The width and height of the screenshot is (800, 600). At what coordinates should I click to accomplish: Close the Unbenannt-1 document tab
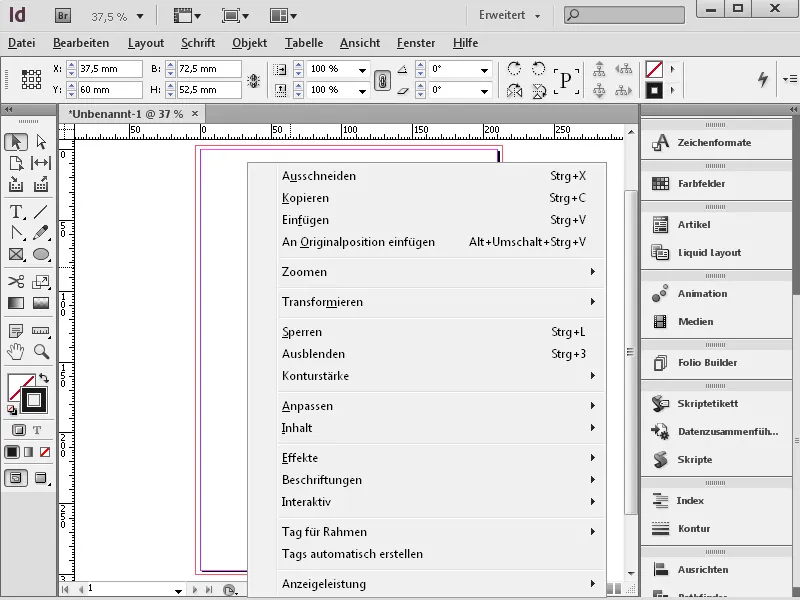pos(194,114)
